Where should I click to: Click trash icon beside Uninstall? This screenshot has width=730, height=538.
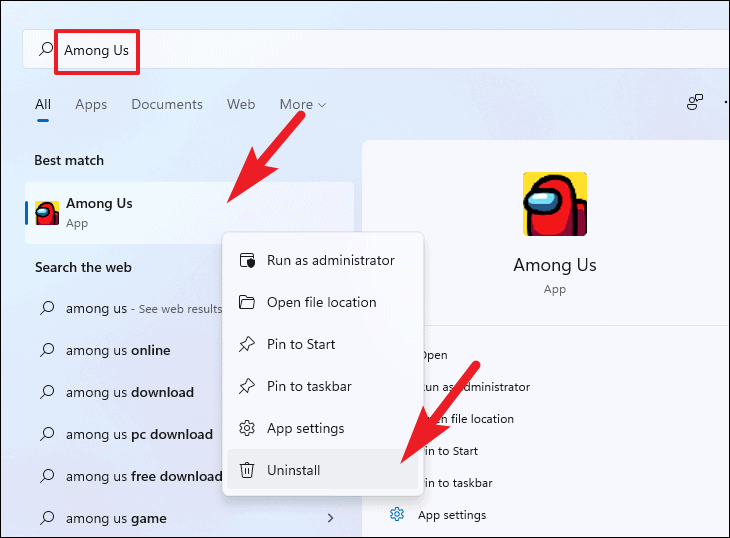click(247, 470)
